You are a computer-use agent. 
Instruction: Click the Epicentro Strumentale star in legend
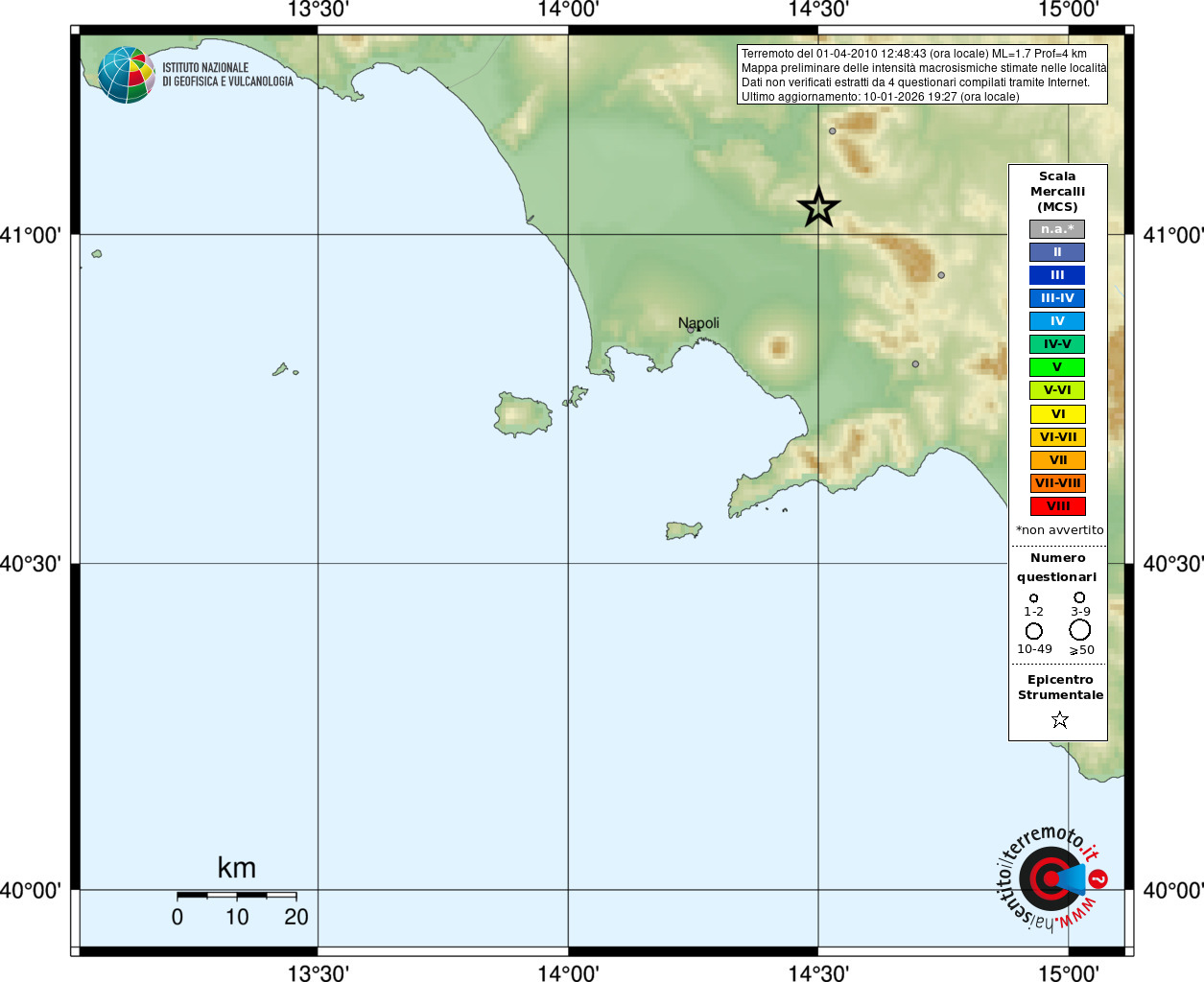(1059, 719)
